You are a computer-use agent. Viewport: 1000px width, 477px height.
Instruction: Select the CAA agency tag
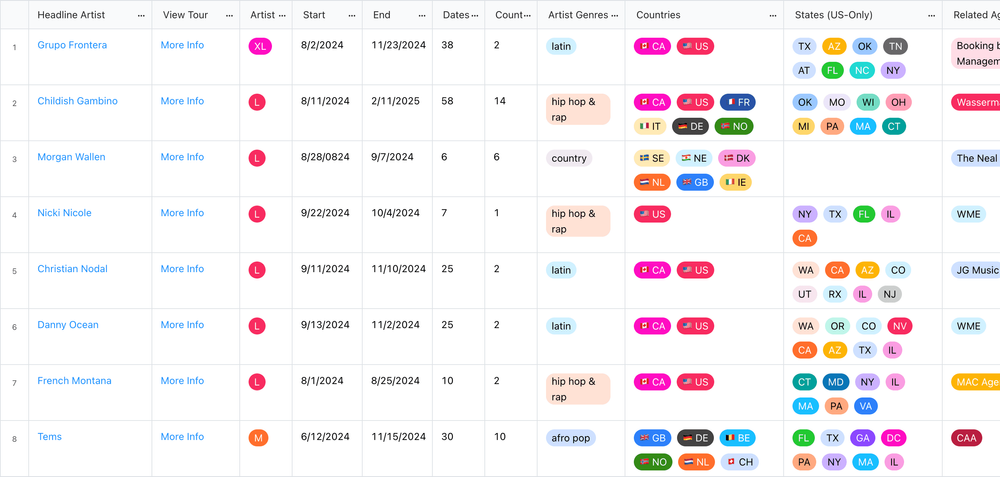pos(967,437)
